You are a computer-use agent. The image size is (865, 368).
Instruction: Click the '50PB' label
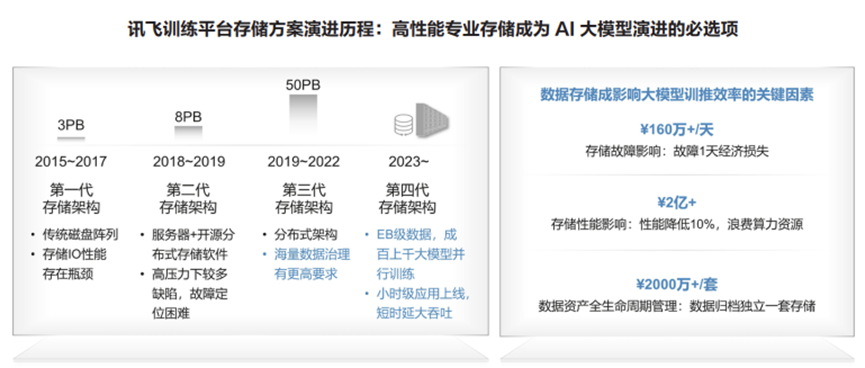pyautogui.click(x=303, y=85)
